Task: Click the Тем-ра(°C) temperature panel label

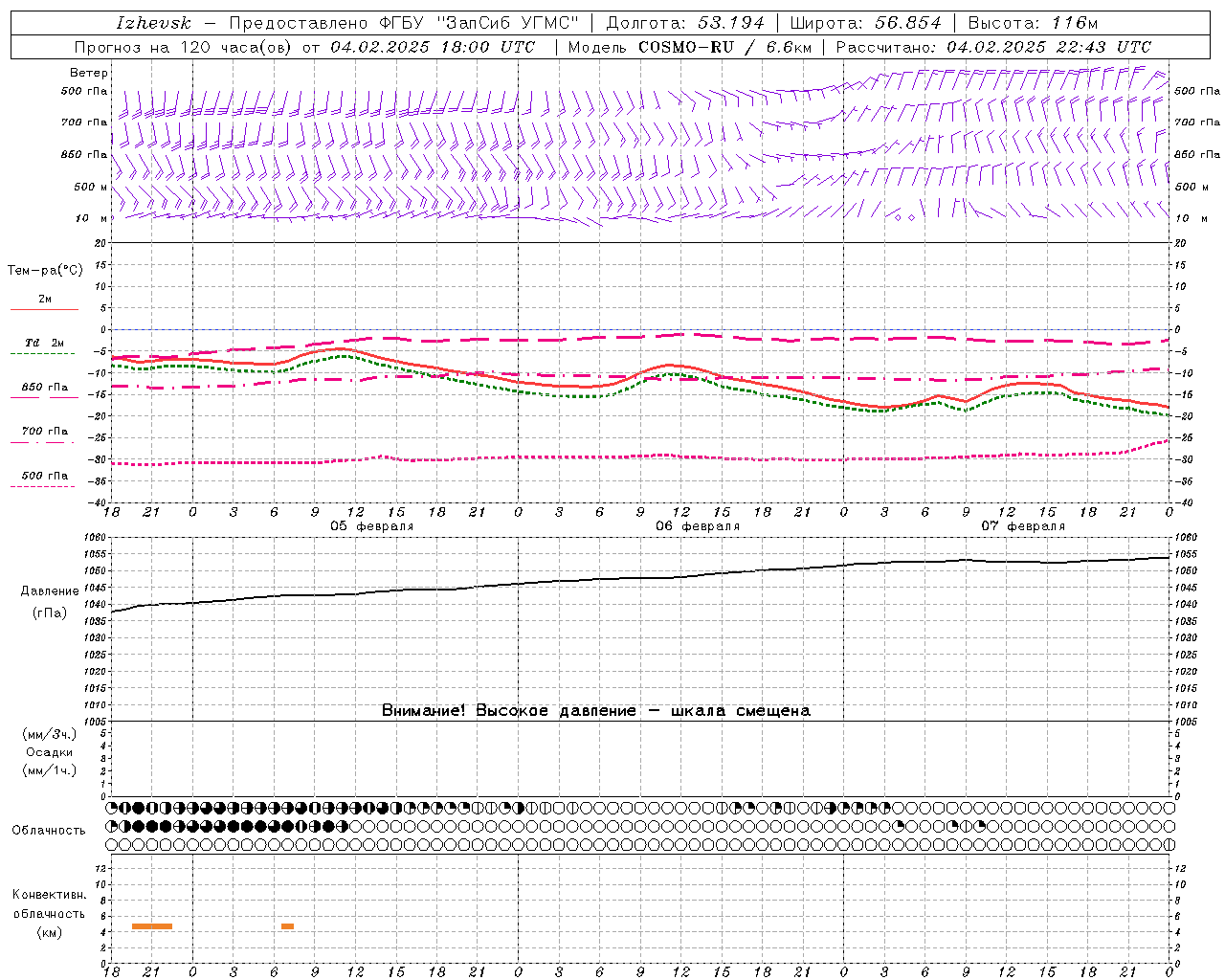Action: coord(45,271)
